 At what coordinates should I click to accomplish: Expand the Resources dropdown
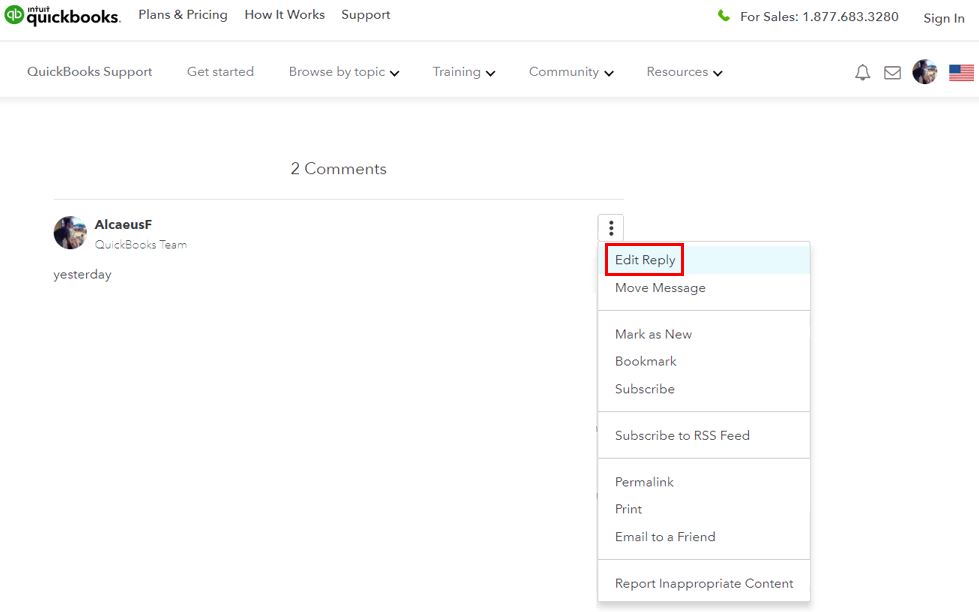684,72
